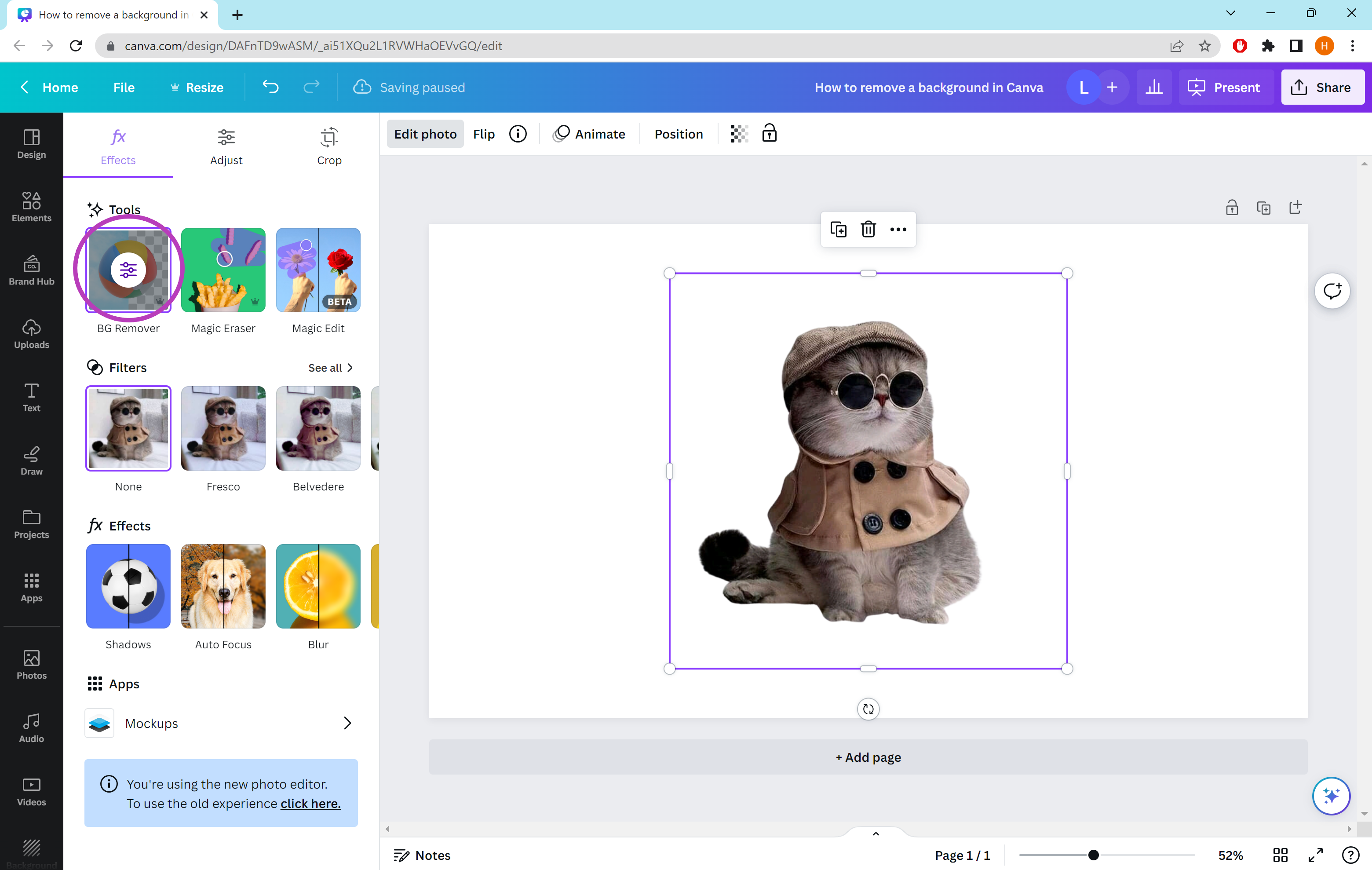Image resolution: width=1372 pixels, height=870 pixels.
Task: Click the photo info icon
Action: point(517,134)
